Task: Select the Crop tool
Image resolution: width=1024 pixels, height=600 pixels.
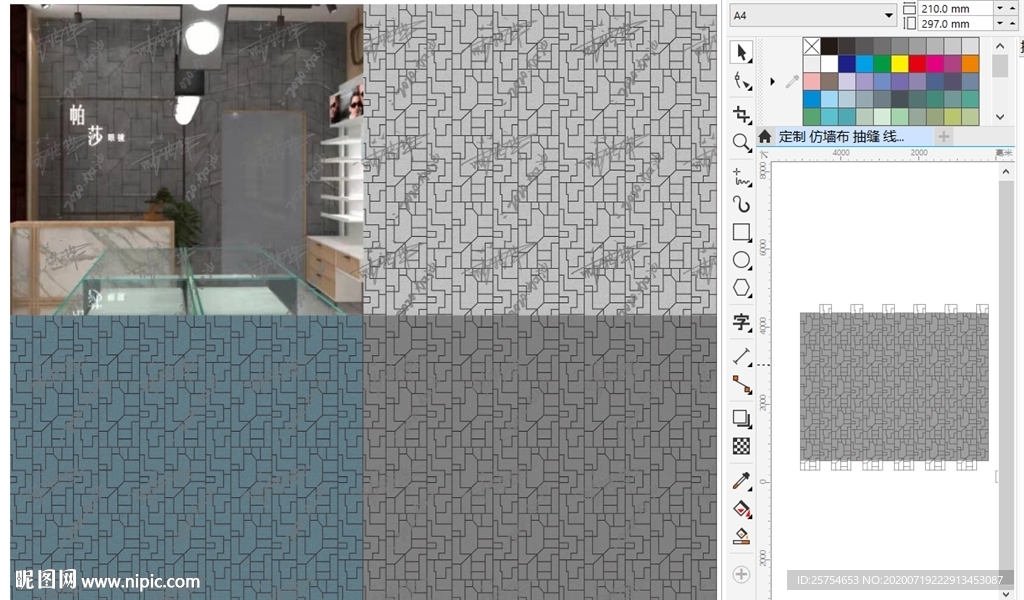Action: 741,114
